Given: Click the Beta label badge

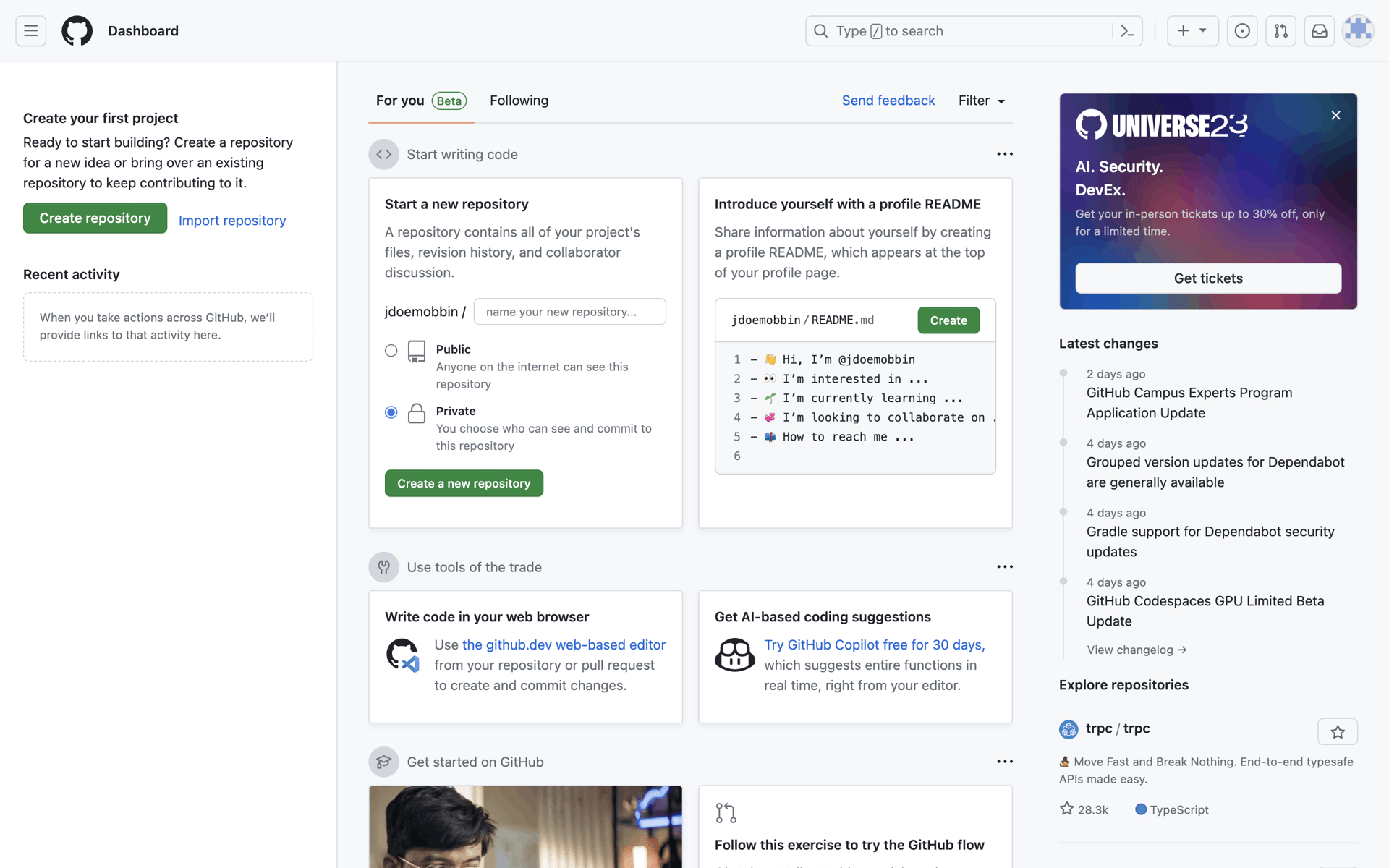Looking at the screenshot, I should [449, 101].
